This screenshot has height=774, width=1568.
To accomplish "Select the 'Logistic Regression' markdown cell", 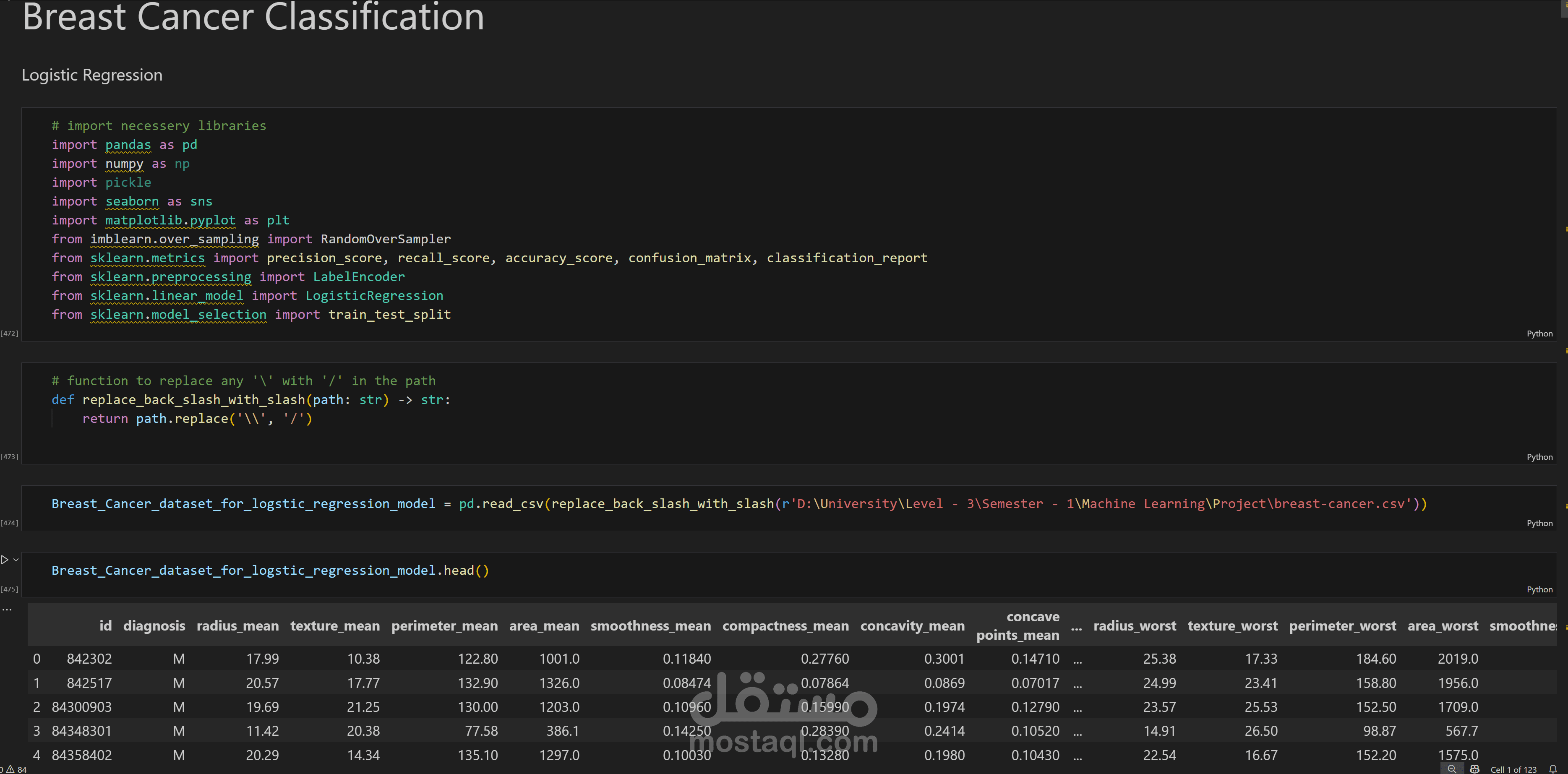I will coord(92,75).
